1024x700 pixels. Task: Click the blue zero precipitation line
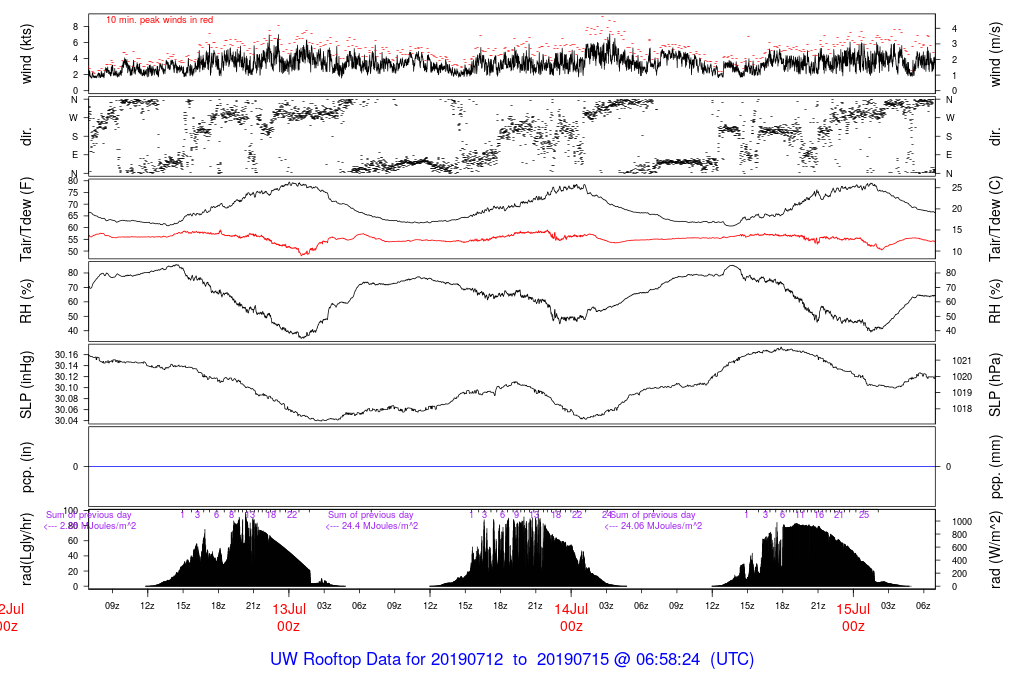(512, 466)
